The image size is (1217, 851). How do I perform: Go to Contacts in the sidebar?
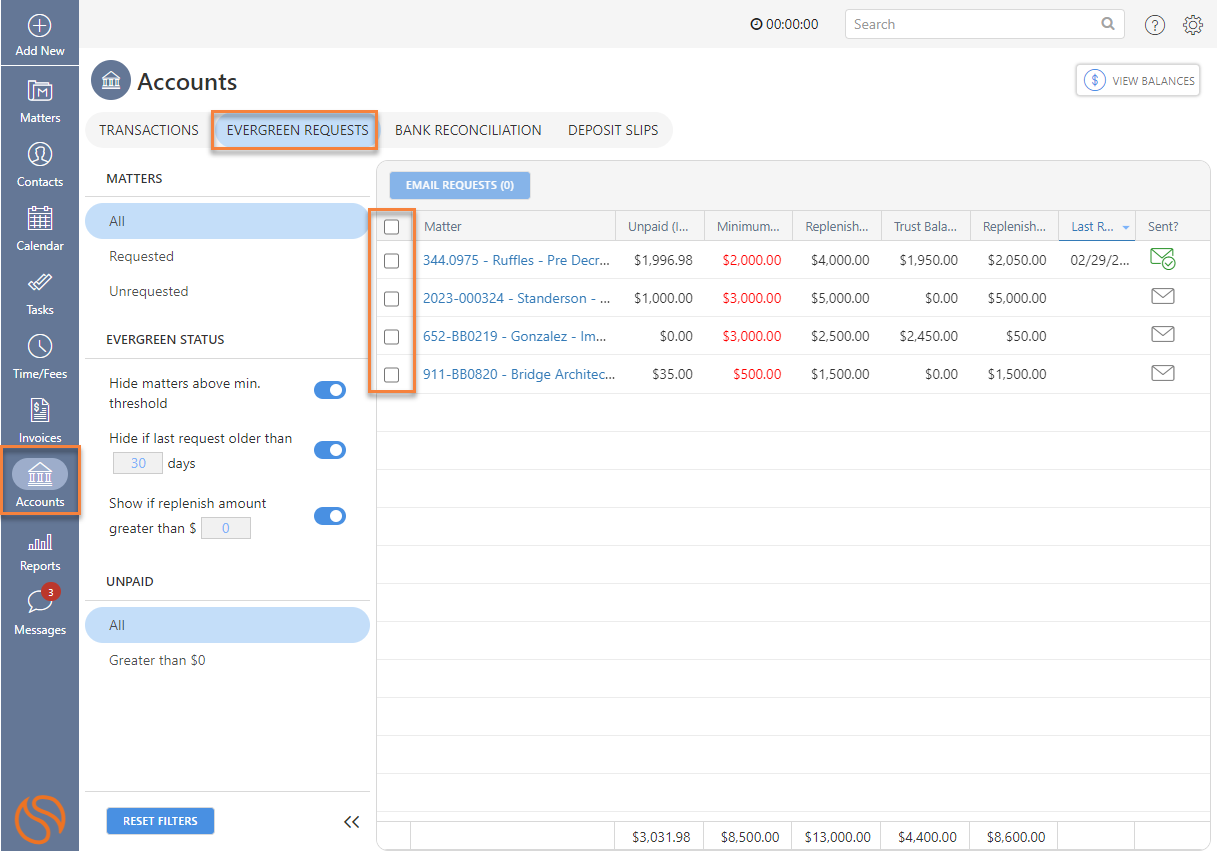point(40,155)
